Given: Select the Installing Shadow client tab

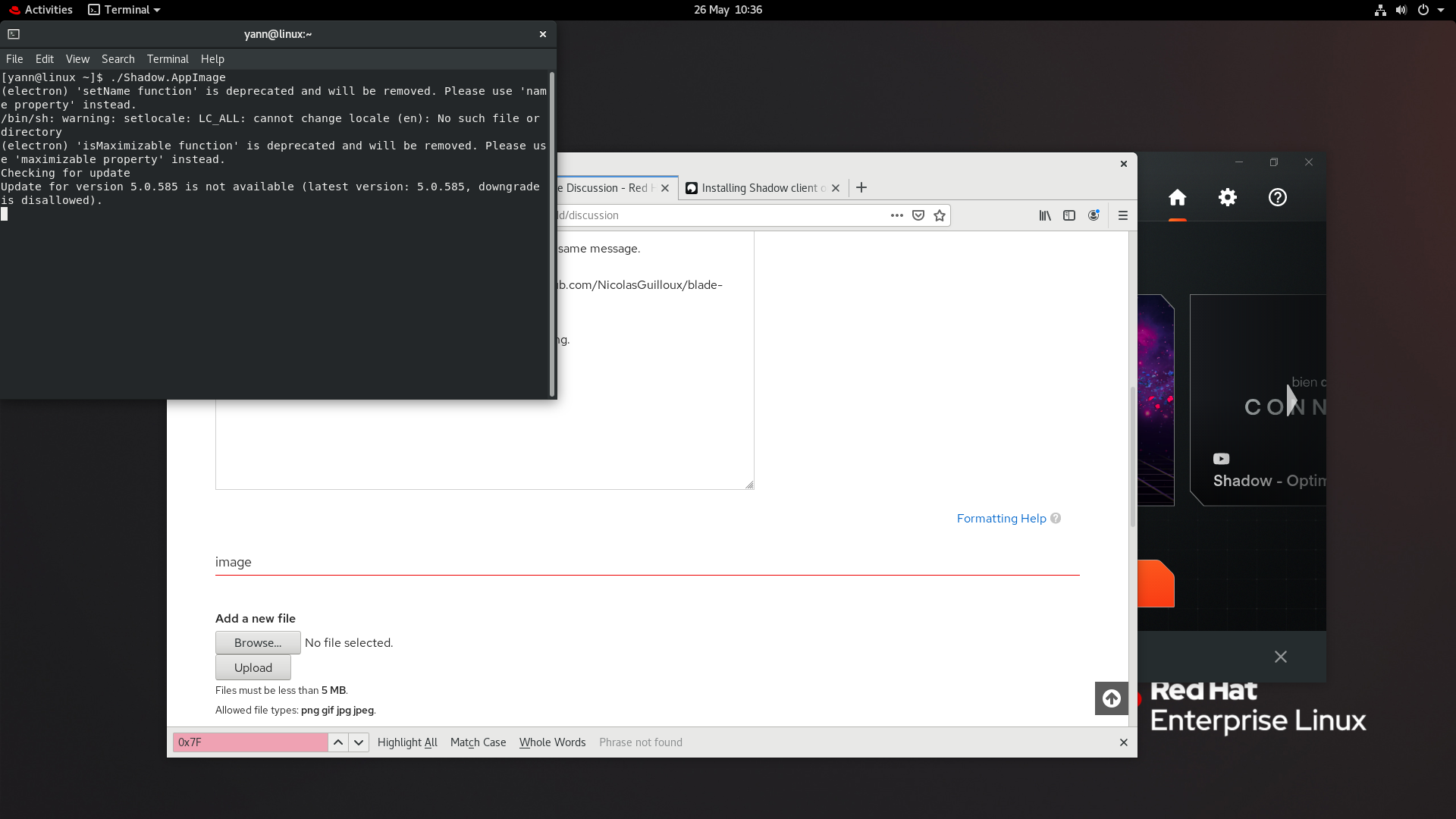Looking at the screenshot, I should [759, 187].
